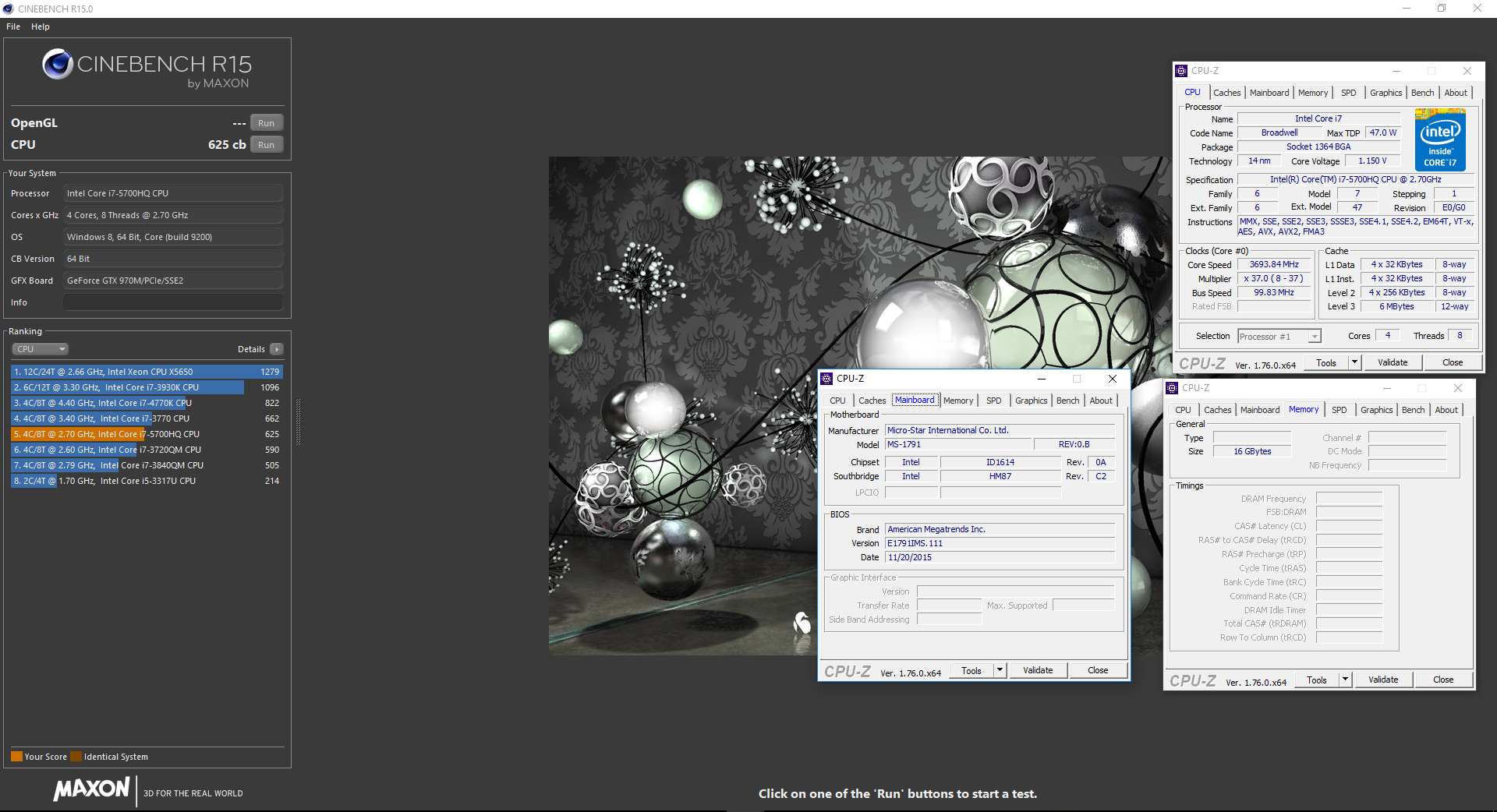
Task: Click Tools button in CPU-Z CPU window
Action: pos(1326,362)
